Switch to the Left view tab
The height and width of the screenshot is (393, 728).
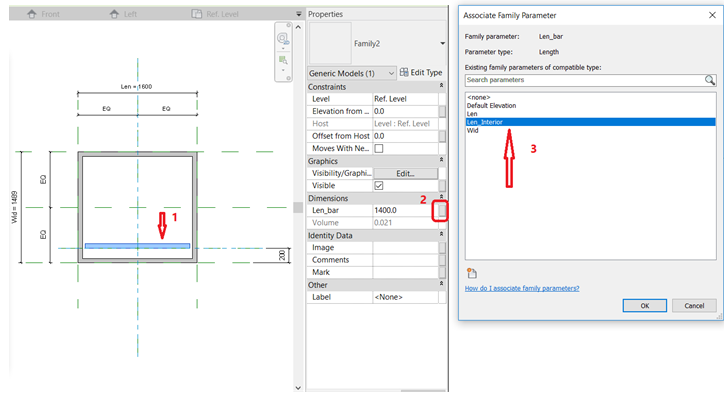pyautogui.click(x=123, y=14)
